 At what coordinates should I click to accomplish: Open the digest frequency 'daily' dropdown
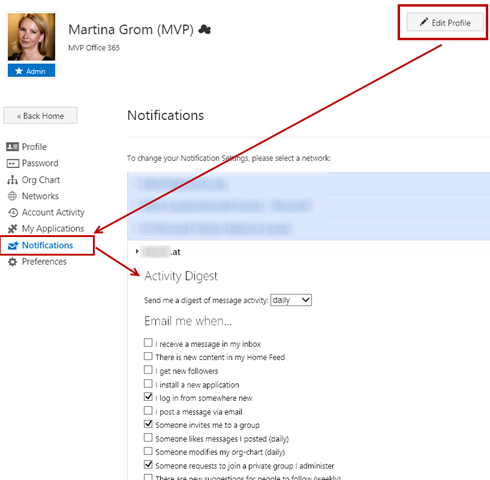point(291,300)
